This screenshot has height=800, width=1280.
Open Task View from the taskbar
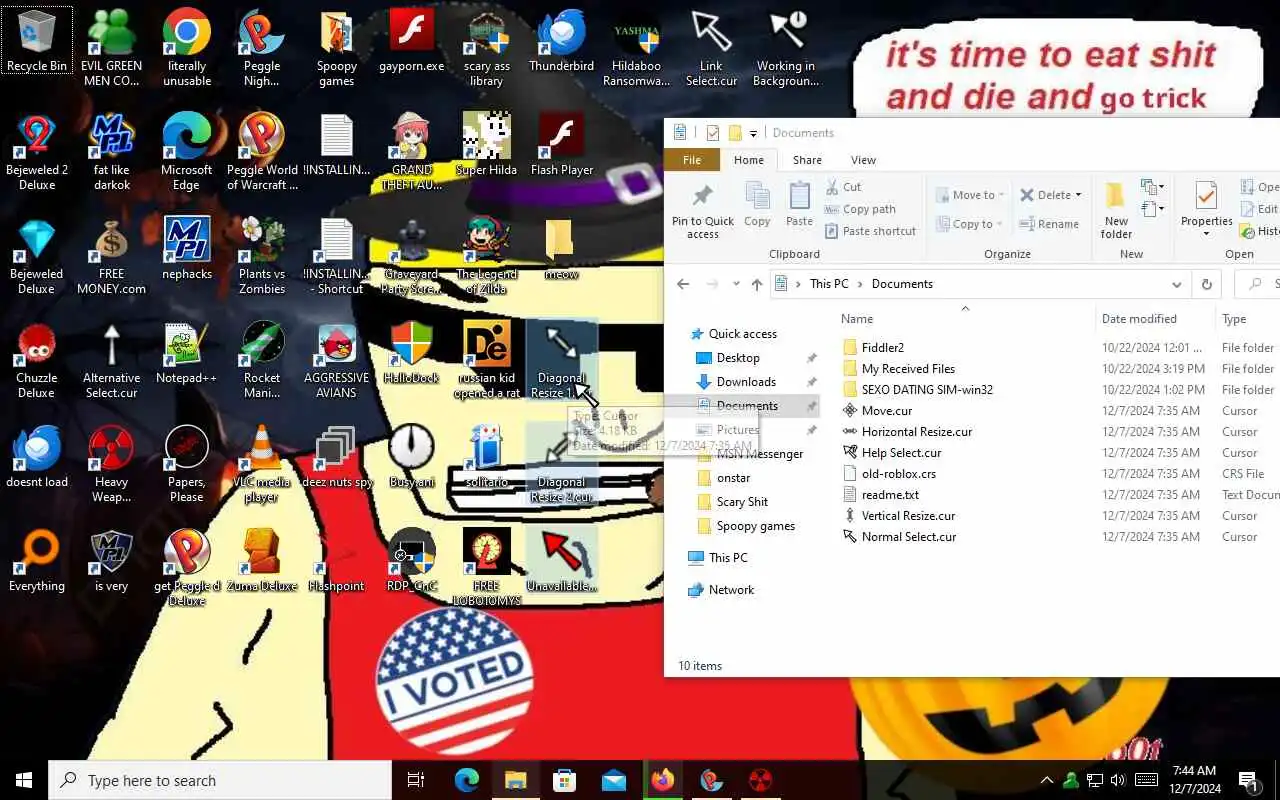416,780
